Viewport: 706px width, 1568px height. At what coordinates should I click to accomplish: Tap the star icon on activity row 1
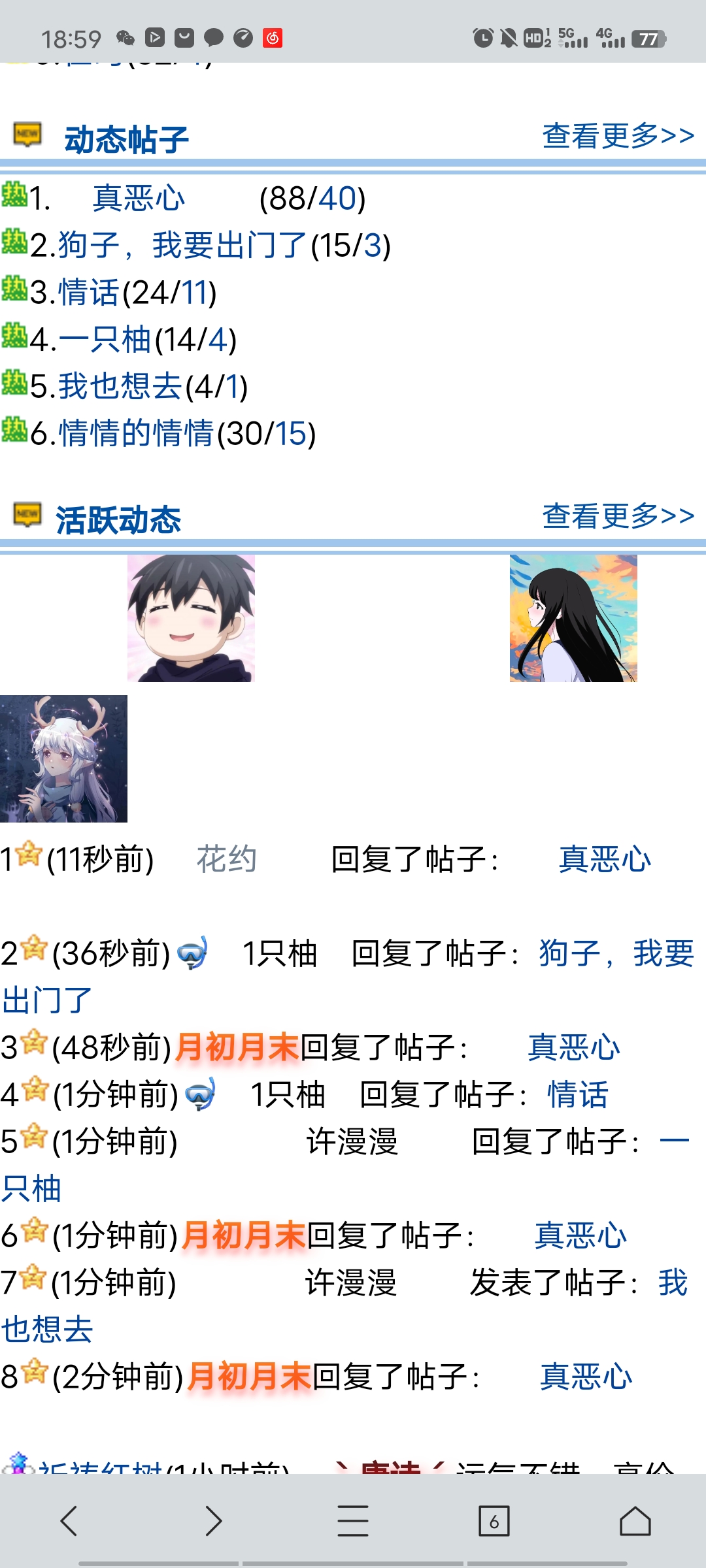[x=29, y=854]
